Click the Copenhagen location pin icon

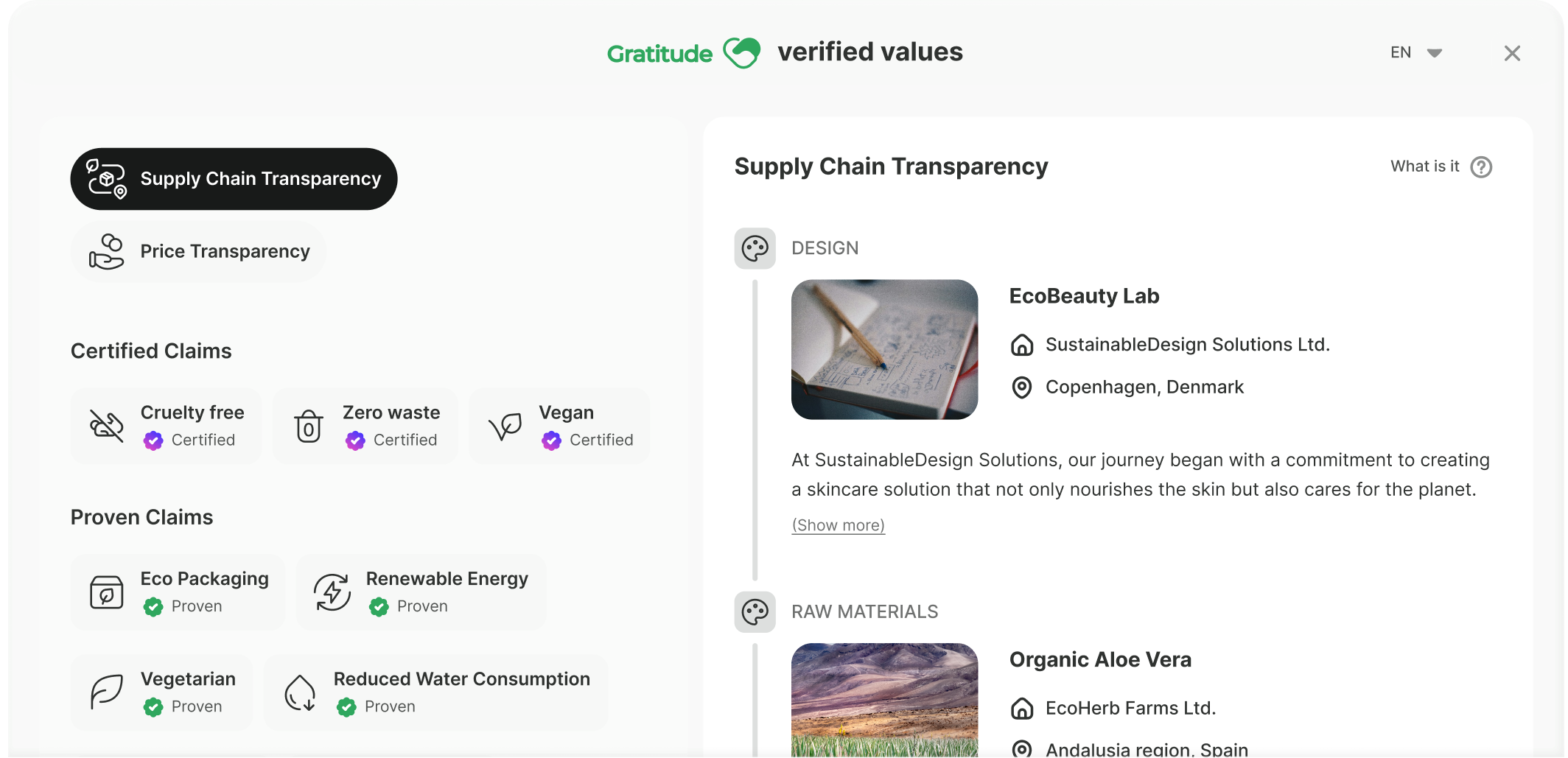click(1022, 387)
